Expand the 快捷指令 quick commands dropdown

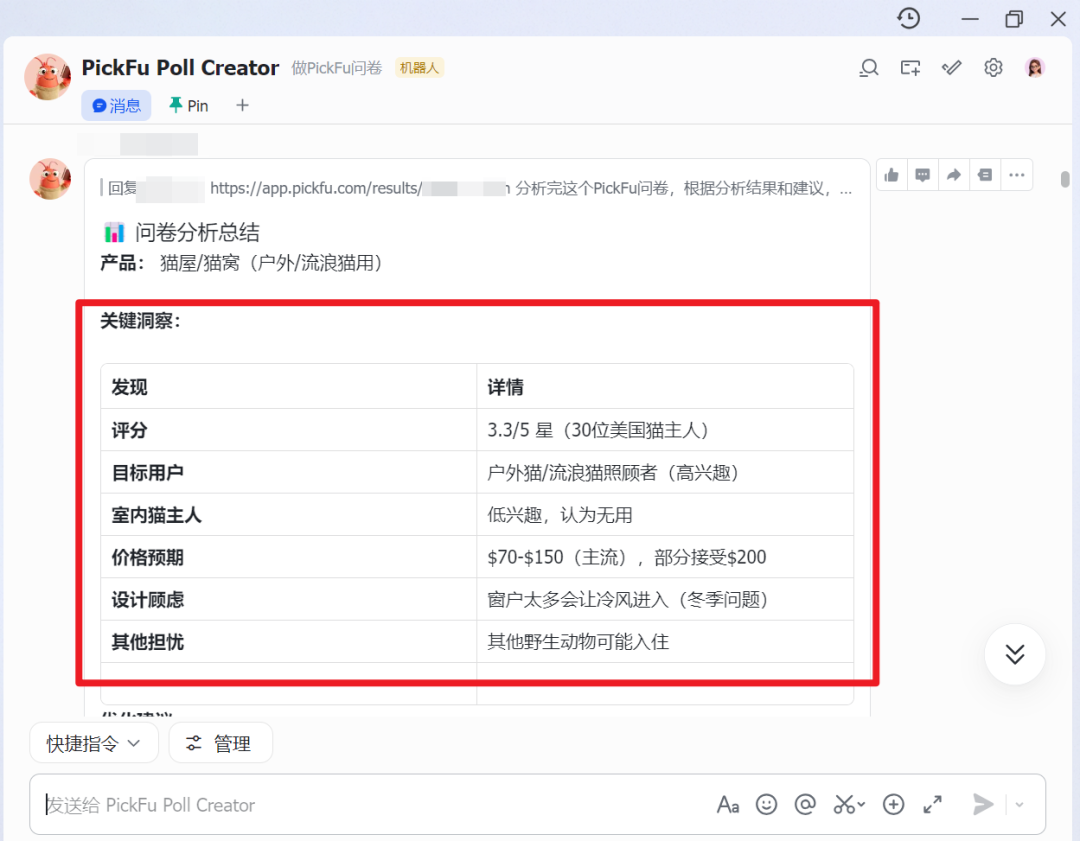94,742
